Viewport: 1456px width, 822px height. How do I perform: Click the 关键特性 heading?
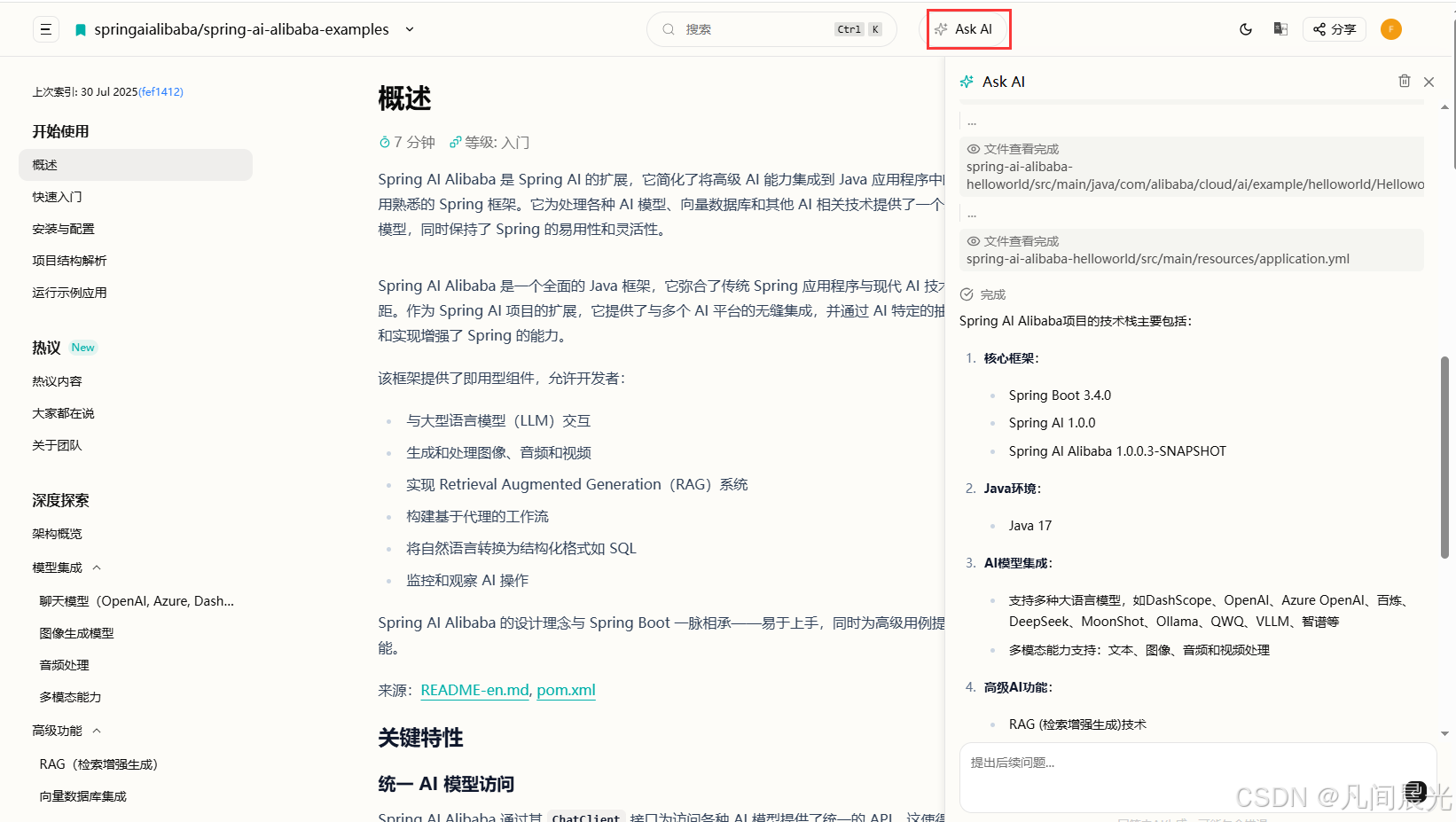[x=420, y=738]
